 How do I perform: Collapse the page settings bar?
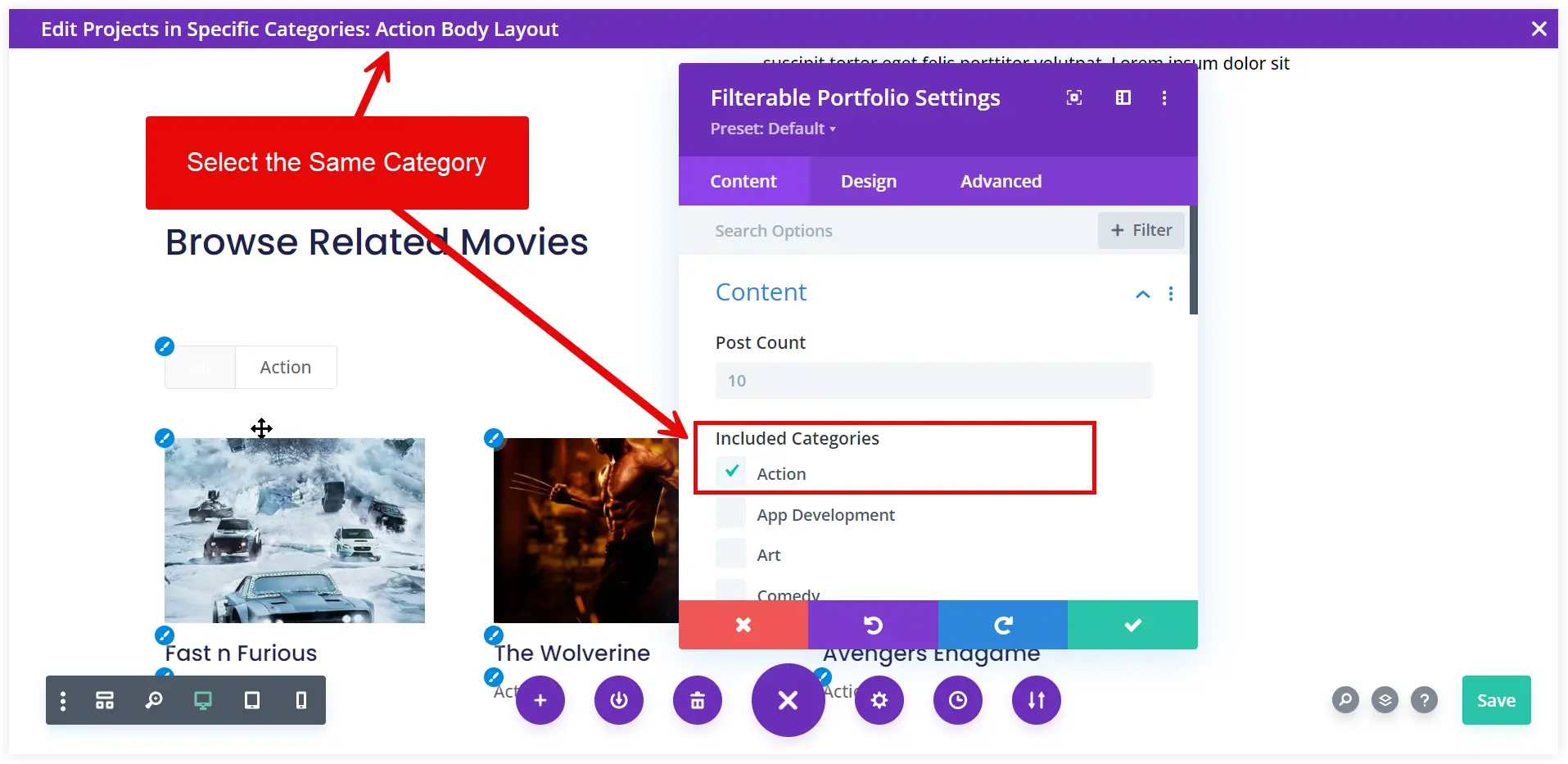coord(788,700)
